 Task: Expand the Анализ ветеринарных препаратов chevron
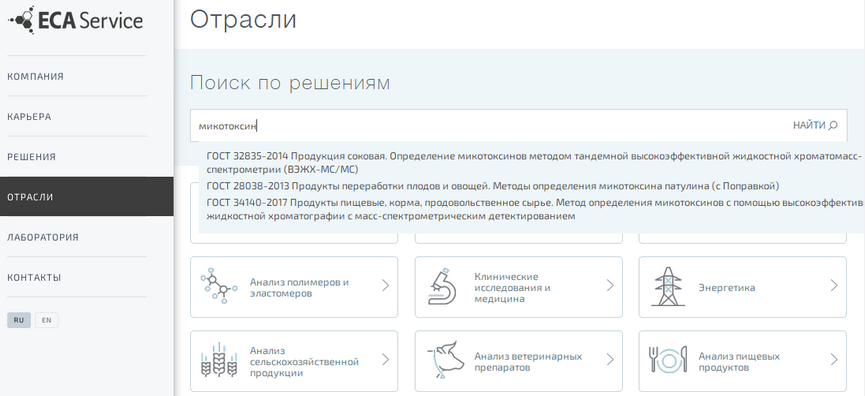610,360
